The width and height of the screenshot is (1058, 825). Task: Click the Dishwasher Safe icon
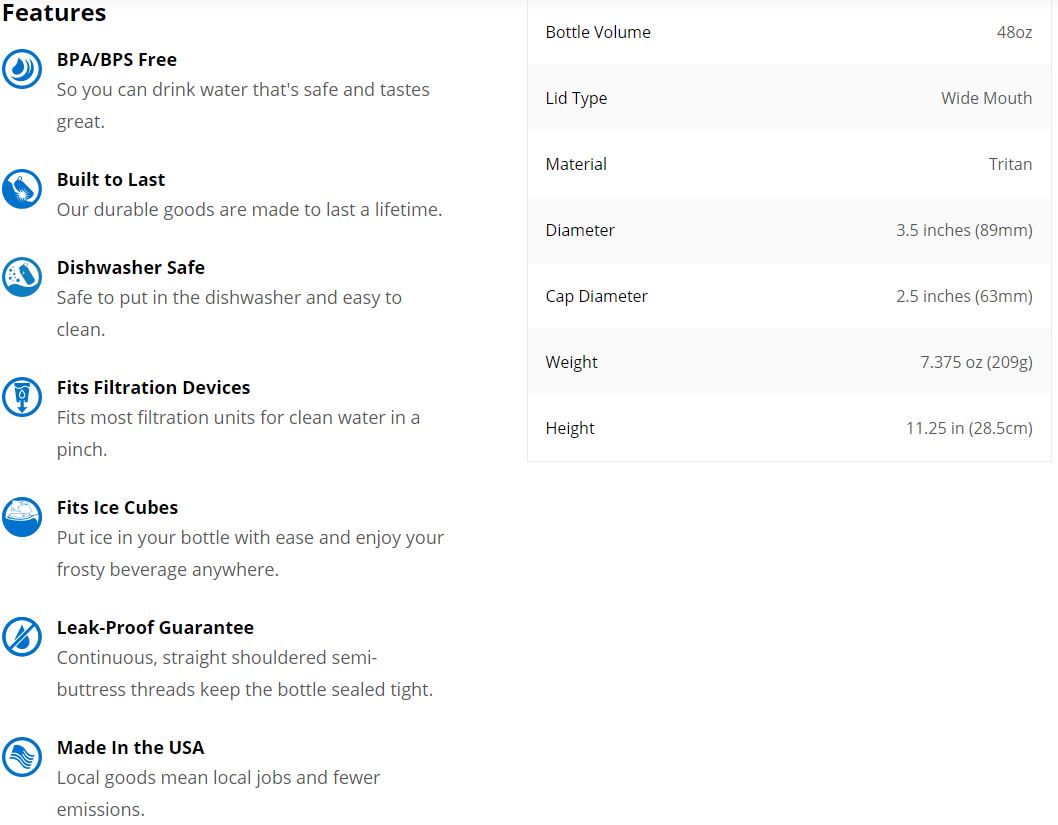coord(22,277)
